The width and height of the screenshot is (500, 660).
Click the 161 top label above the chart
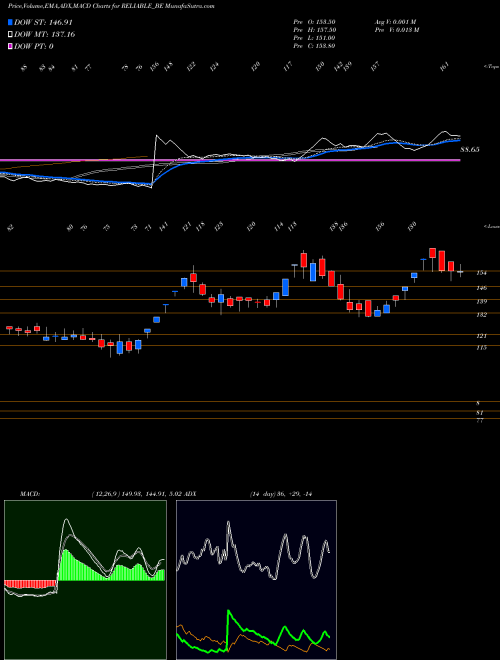[446, 67]
